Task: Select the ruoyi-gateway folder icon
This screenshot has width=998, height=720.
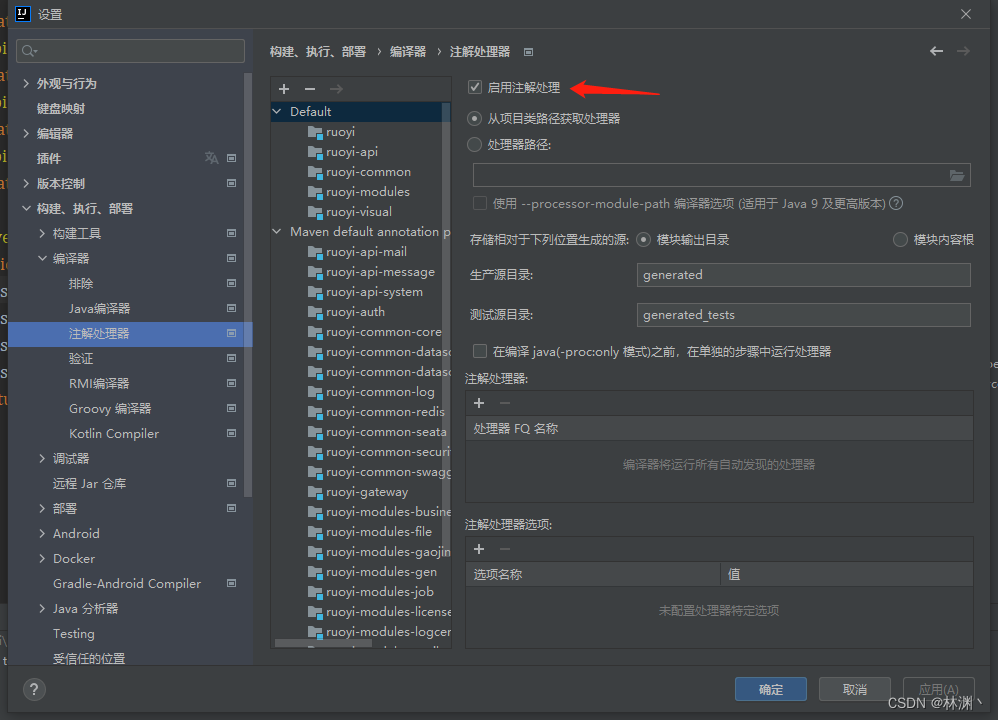Action: pos(315,492)
